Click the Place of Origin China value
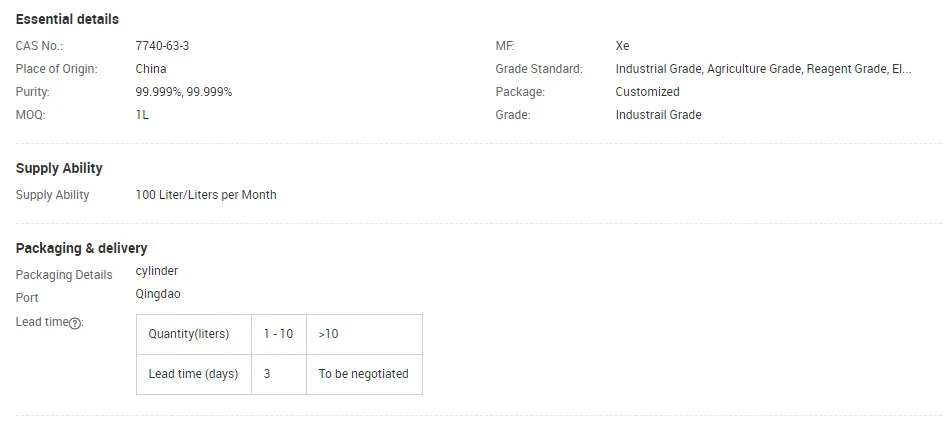This screenshot has height=426, width=945. [x=151, y=69]
